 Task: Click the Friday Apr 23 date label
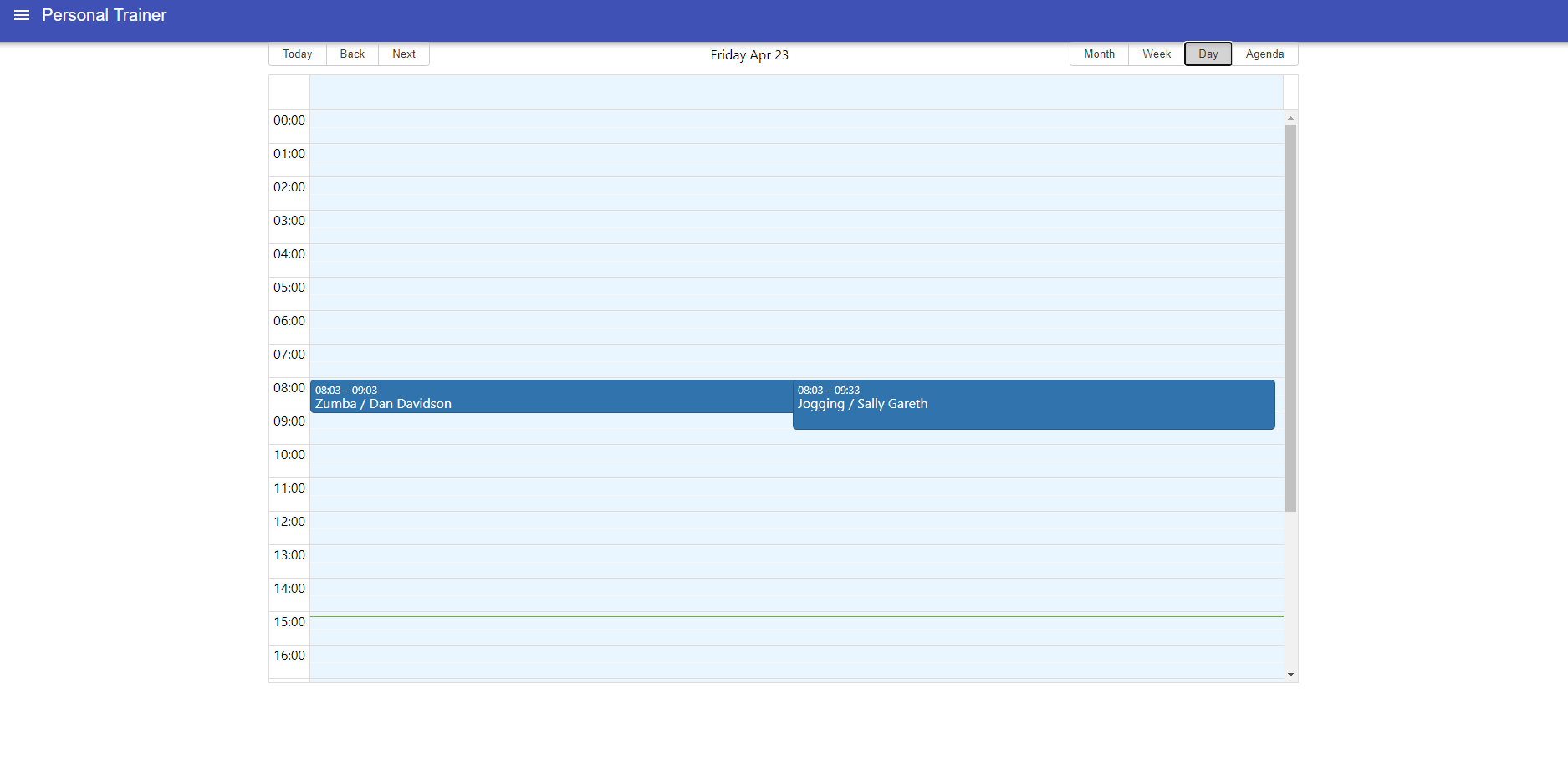[749, 55]
